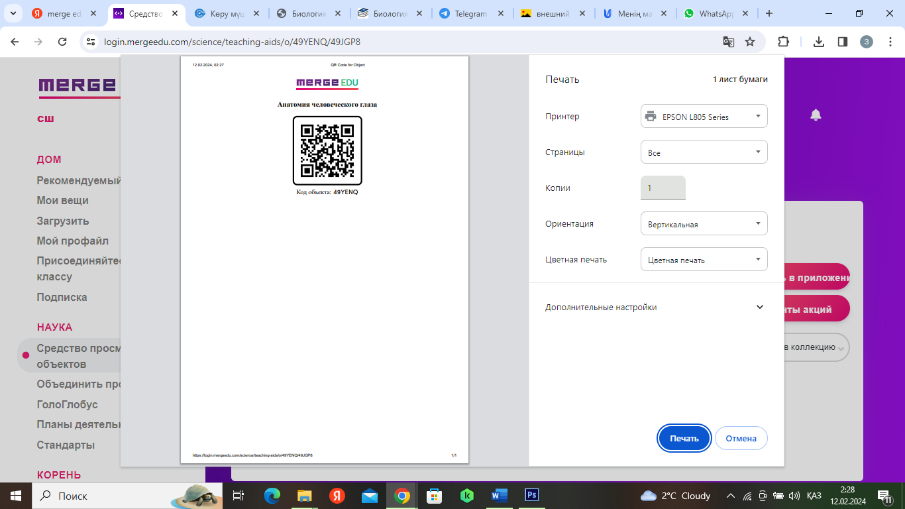Open the Windows notification center
The height and width of the screenshot is (509, 905).
[x=886, y=496]
